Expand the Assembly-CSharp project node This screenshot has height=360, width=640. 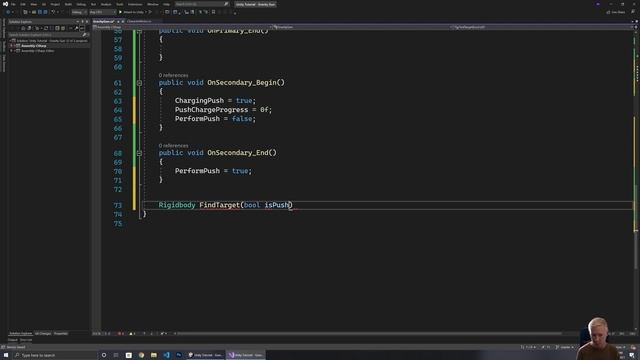point(11,46)
